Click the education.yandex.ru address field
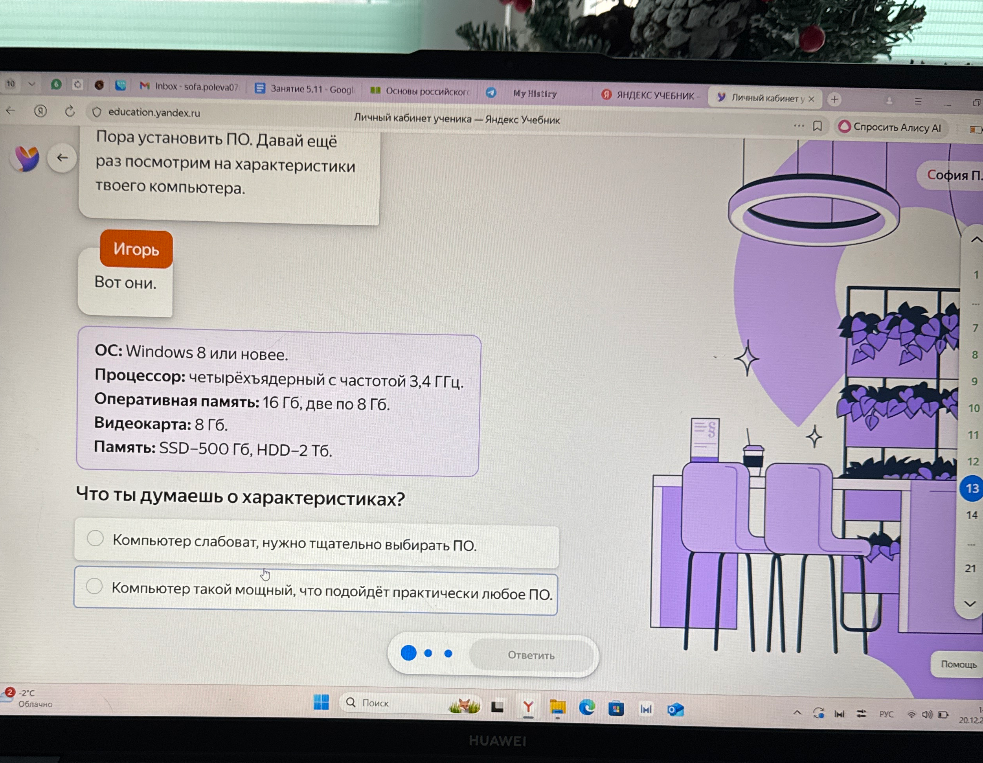 pos(154,112)
